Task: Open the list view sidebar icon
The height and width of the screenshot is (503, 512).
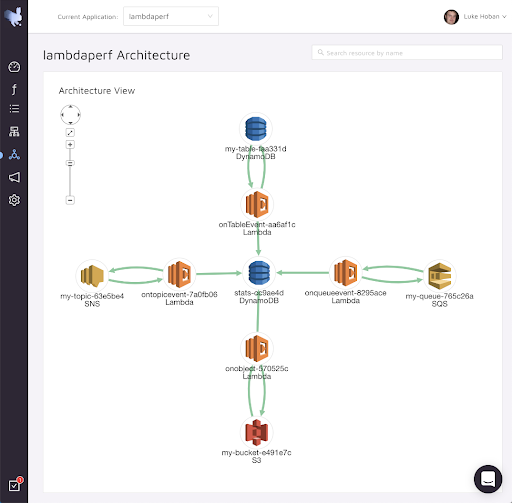Action: (x=14, y=109)
